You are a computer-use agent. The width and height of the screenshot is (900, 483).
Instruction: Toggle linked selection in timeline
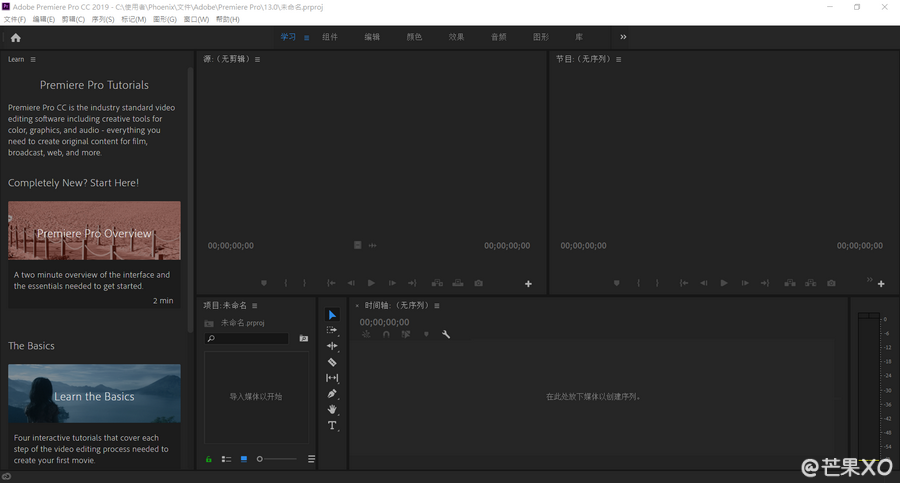click(x=406, y=334)
